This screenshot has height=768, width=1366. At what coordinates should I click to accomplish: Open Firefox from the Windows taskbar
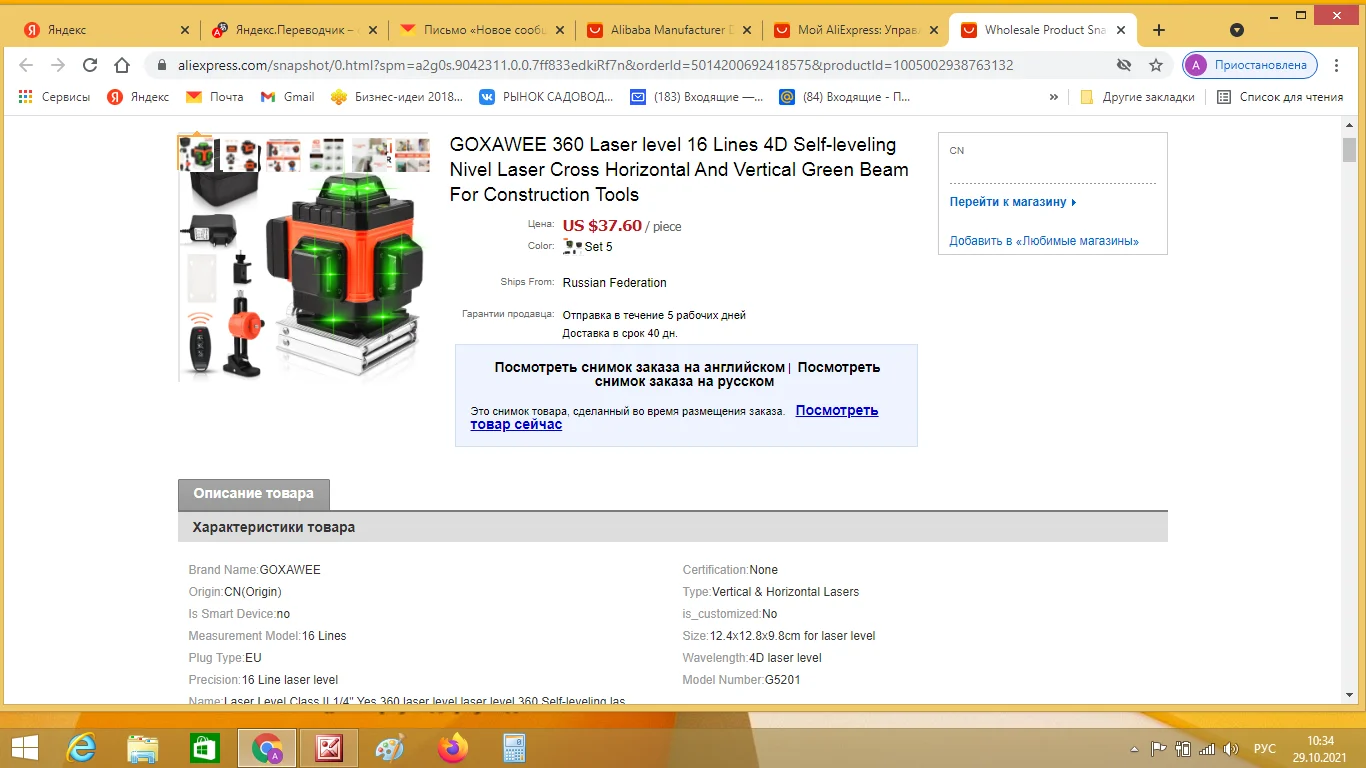point(452,748)
